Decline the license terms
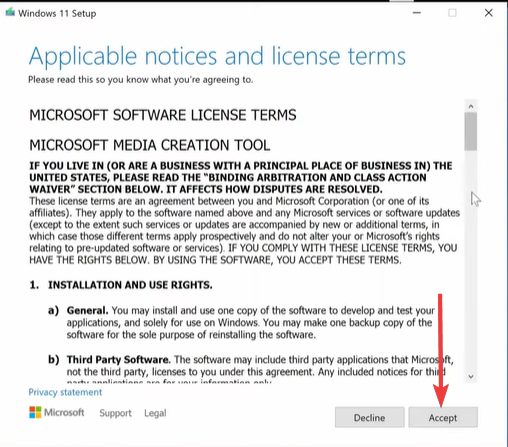The height and width of the screenshot is (447, 508). click(x=369, y=417)
